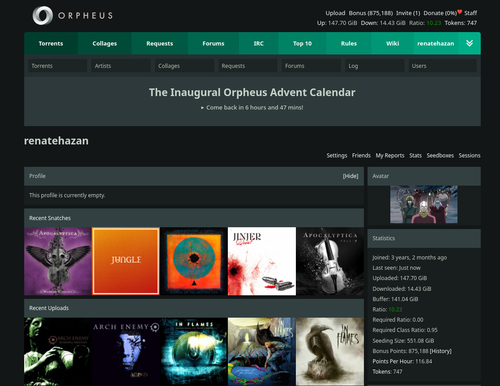This screenshot has height=386, width=500.
Task: Open the teal In Flames upload cover
Action: pyautogui.click(x=194, y=352)
